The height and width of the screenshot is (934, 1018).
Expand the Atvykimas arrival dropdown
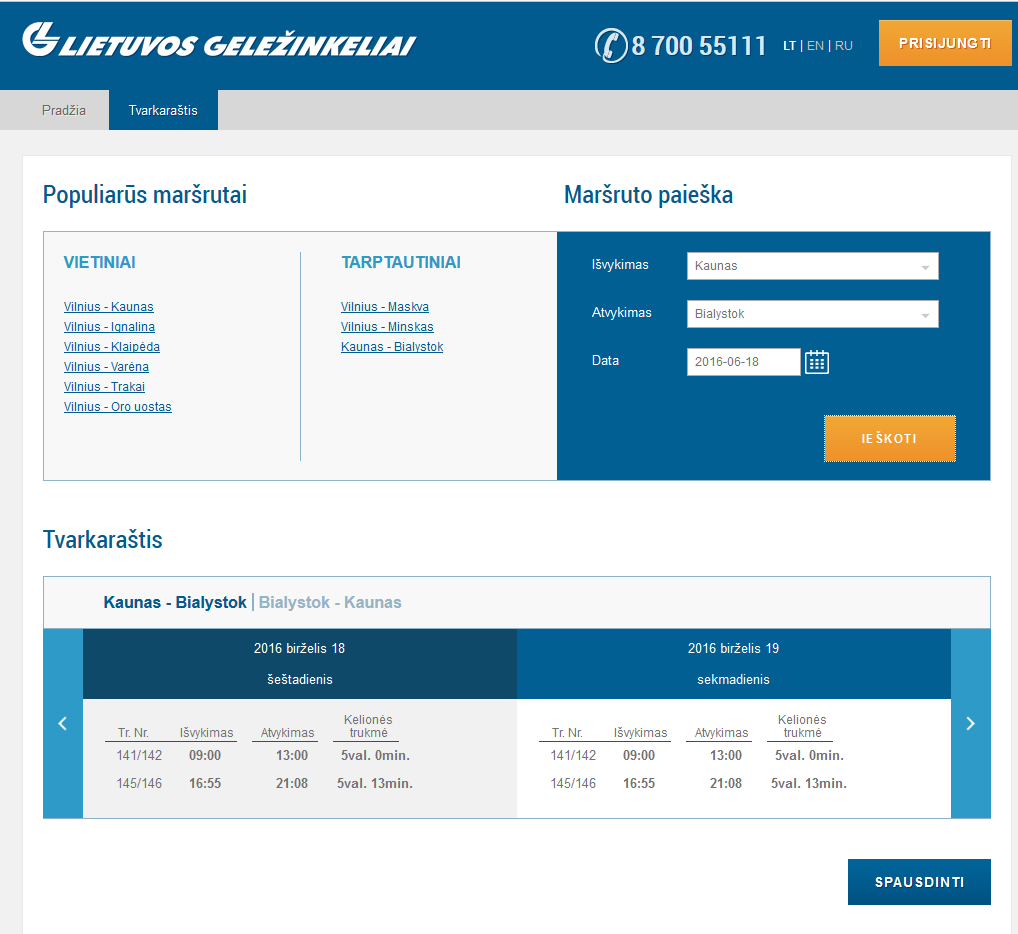click(x=812, y=314)
